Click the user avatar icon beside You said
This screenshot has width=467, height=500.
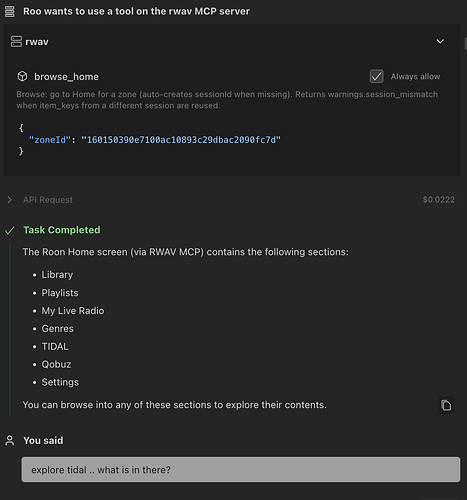(x=10, y=440)
